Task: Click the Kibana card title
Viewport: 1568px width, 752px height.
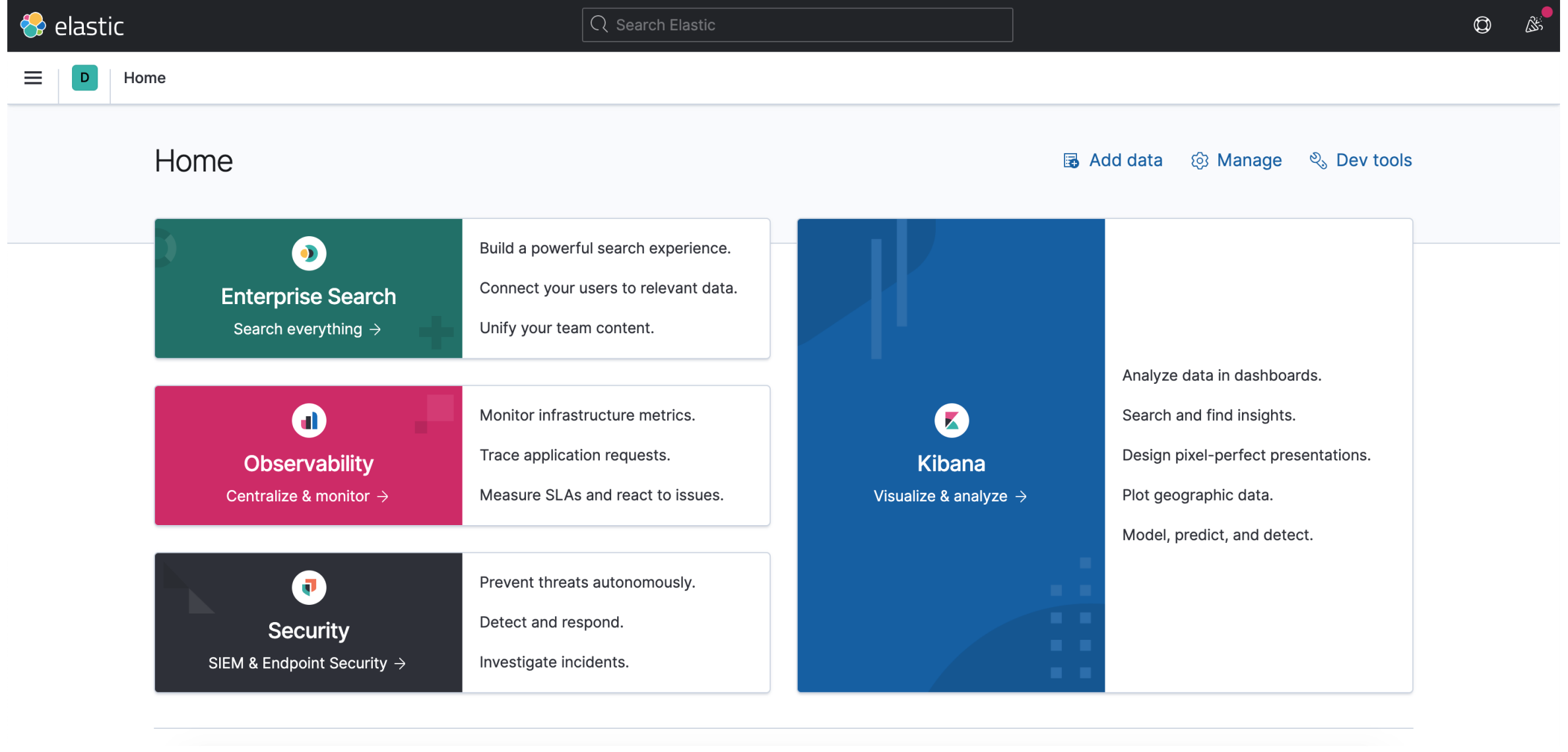Action: pos(951,464)
